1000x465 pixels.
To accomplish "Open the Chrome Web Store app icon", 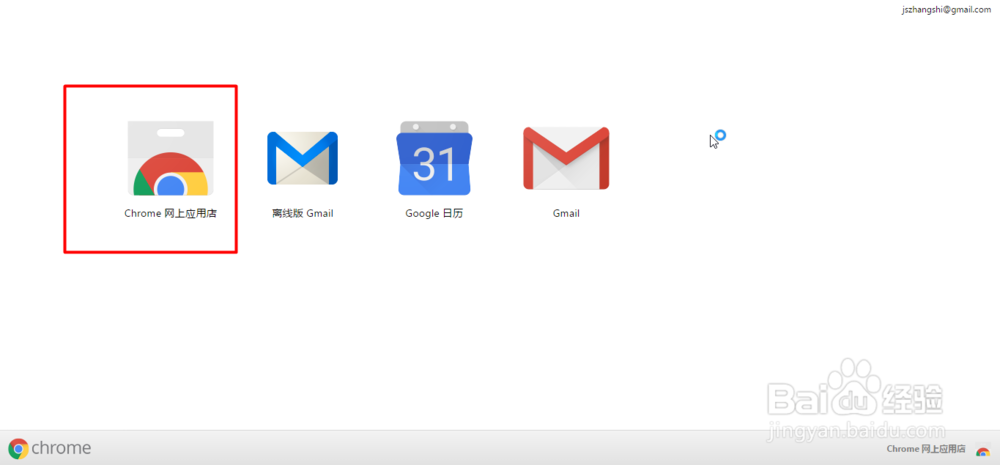I will tap(170, 158).
